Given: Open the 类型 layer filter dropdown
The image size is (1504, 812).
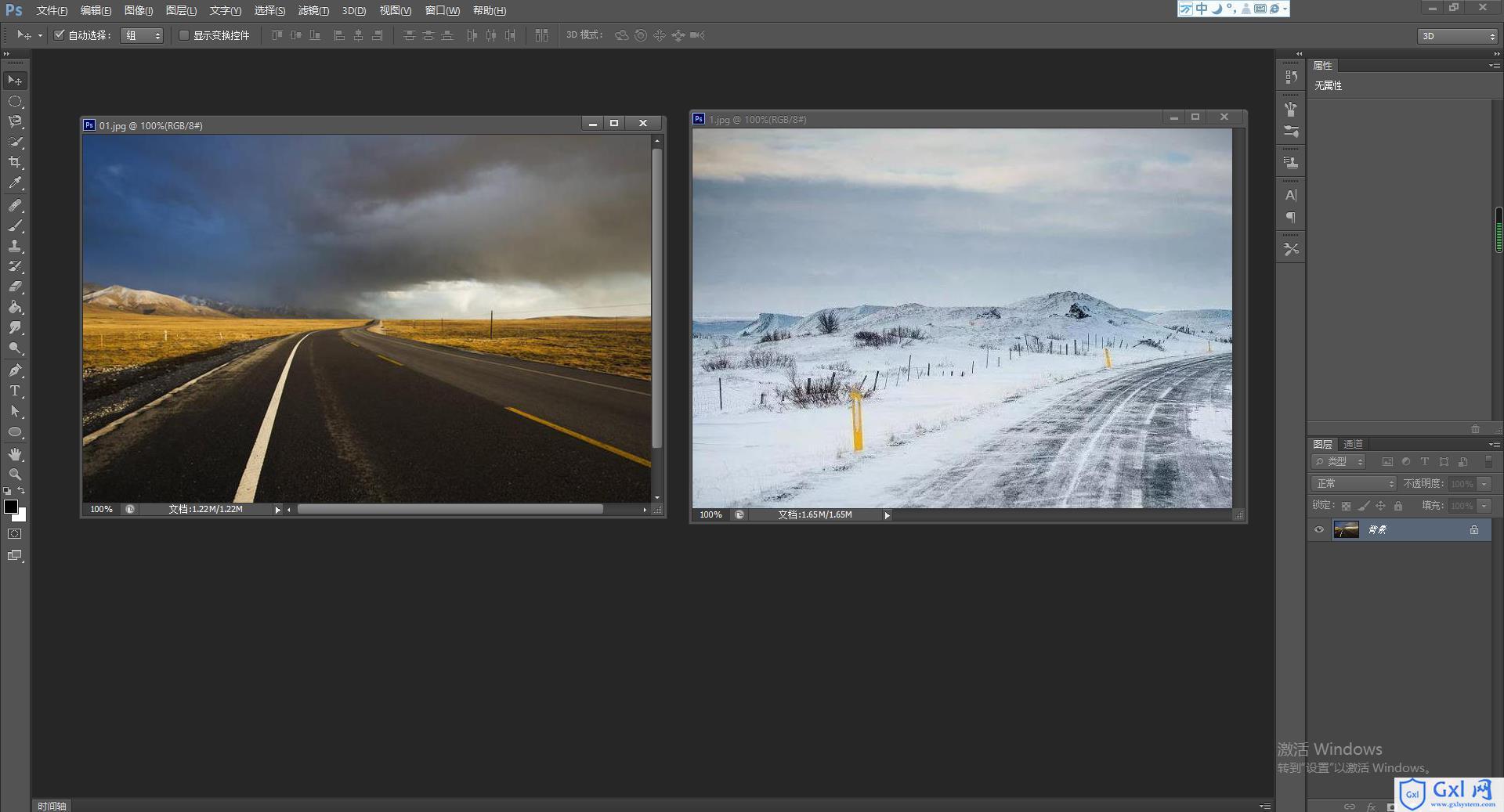Looking at the screenshot, I should [x=1339, y=462].
